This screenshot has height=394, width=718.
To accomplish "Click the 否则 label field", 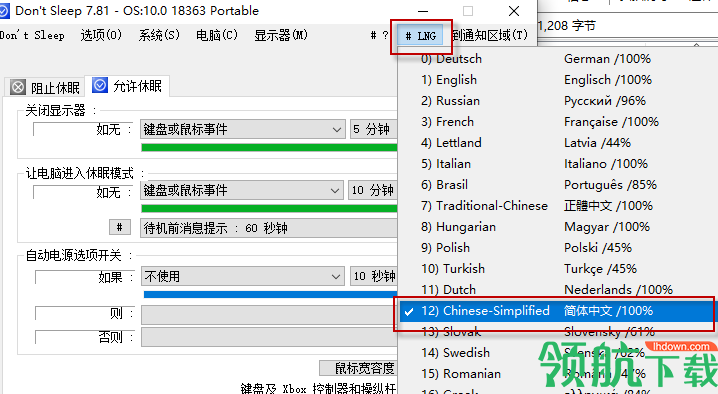I will 85,337.
